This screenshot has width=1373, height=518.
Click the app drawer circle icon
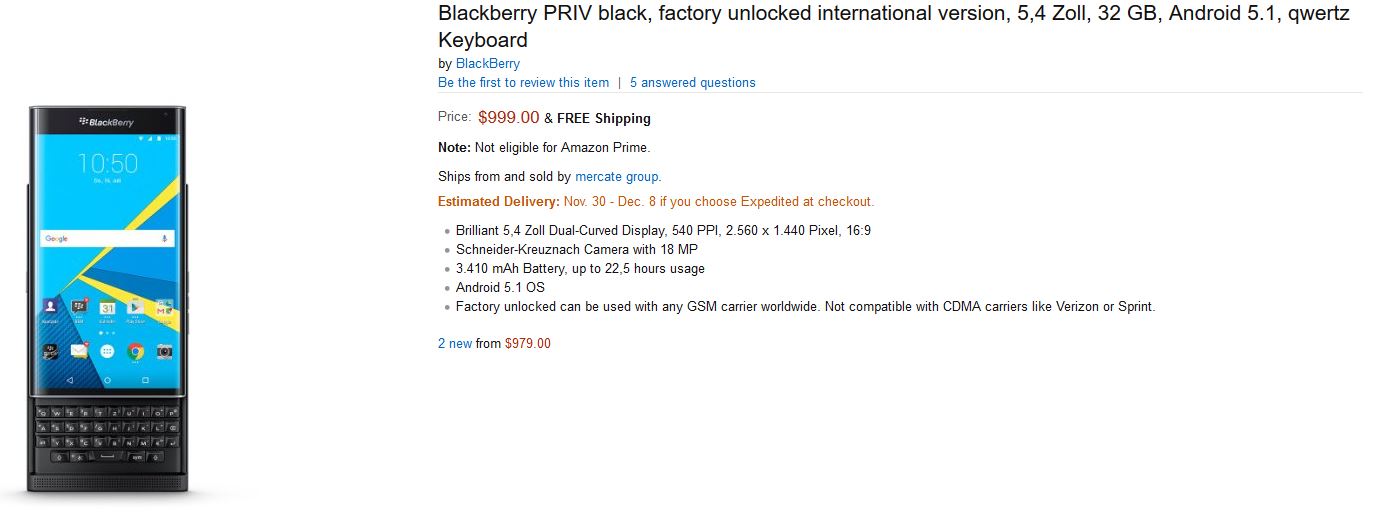tap(107, 352)
